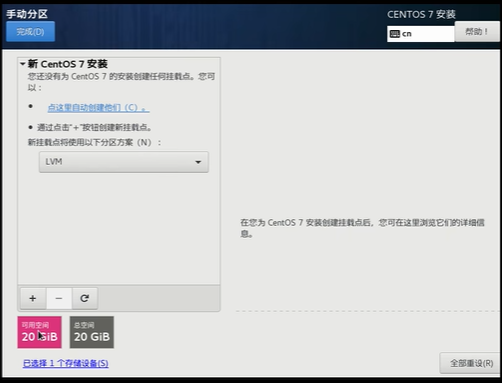The height and width of the screenshot is (383, 502).
Task: Click the minus icon to remove mount point
Action: pos(59,298)
